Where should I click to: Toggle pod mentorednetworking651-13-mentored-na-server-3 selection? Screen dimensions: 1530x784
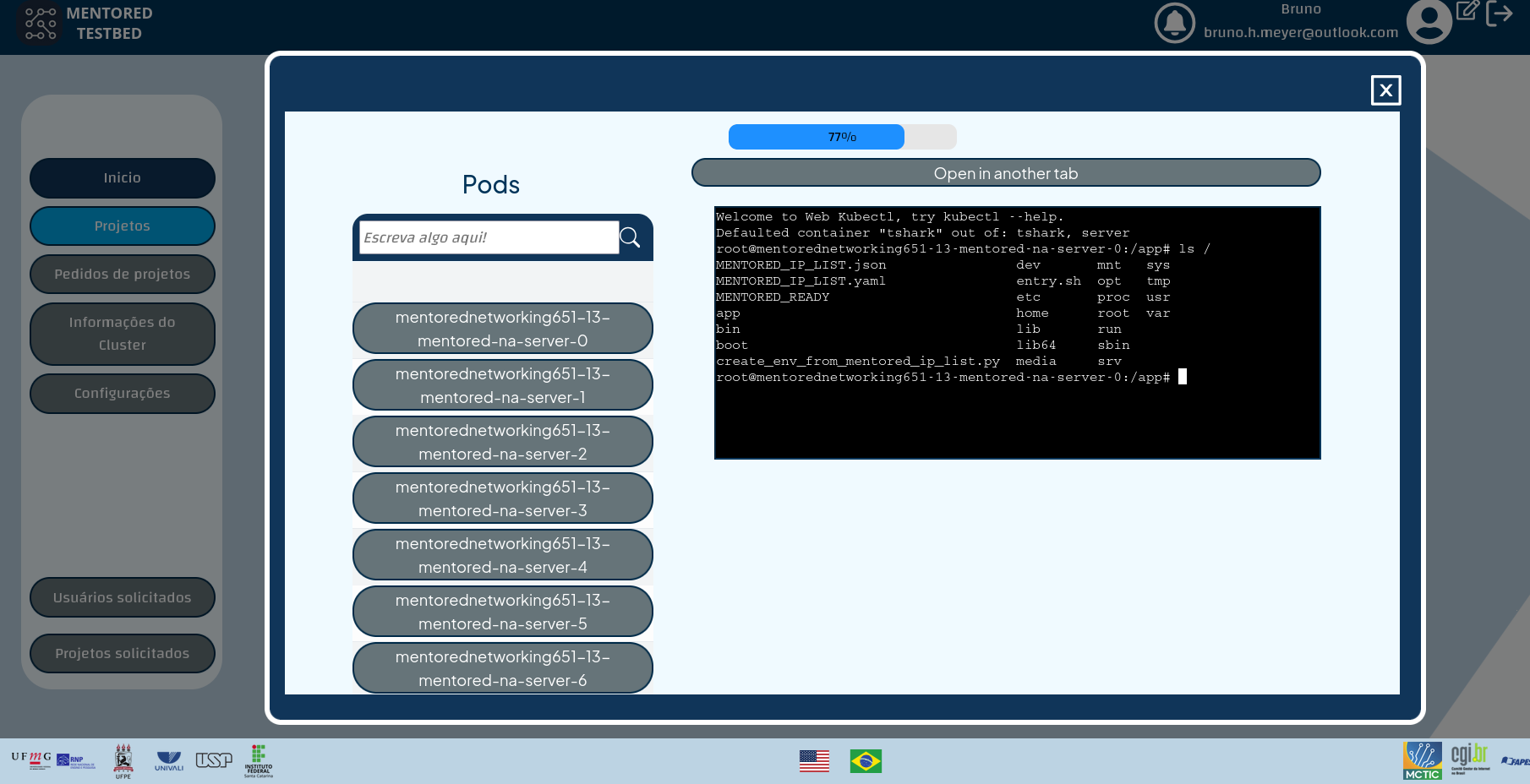502,498
